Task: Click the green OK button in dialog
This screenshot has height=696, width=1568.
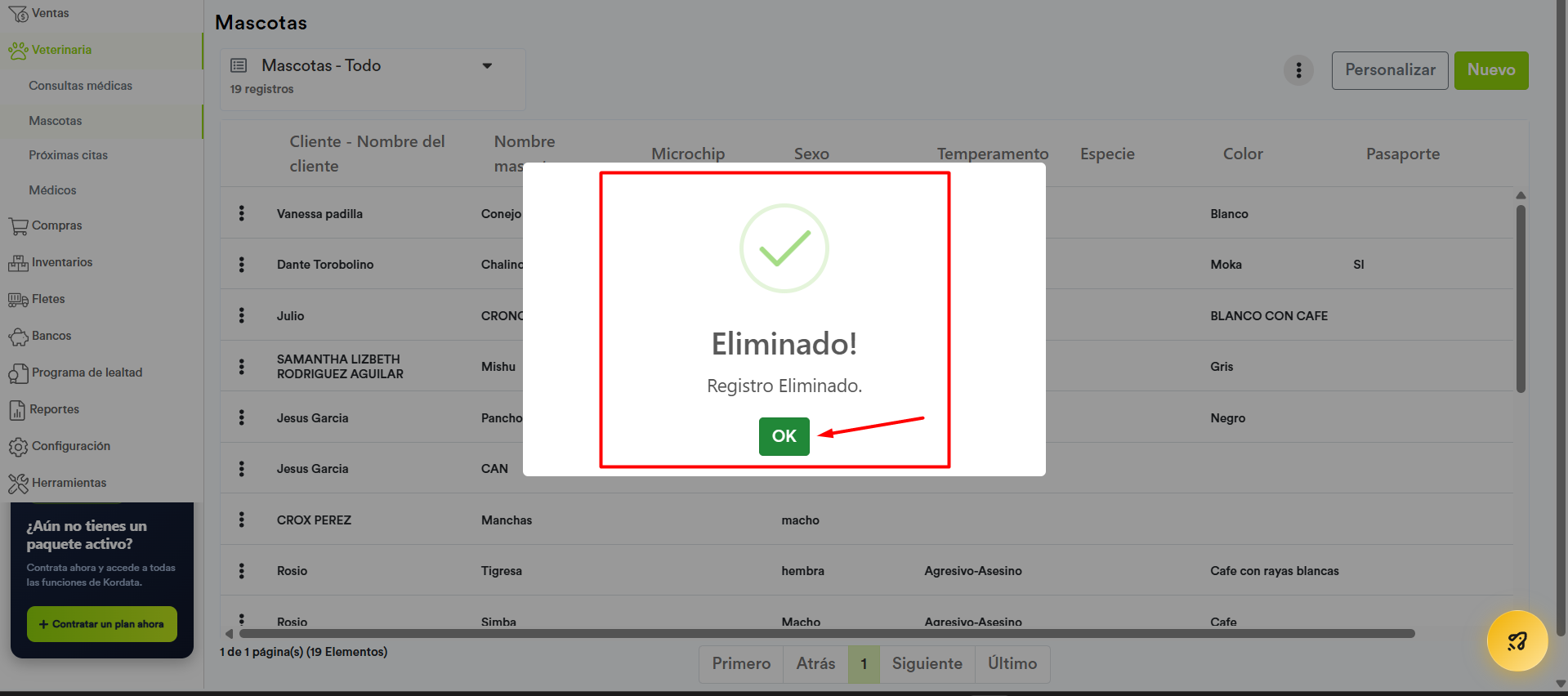Action: coord(784,436)
